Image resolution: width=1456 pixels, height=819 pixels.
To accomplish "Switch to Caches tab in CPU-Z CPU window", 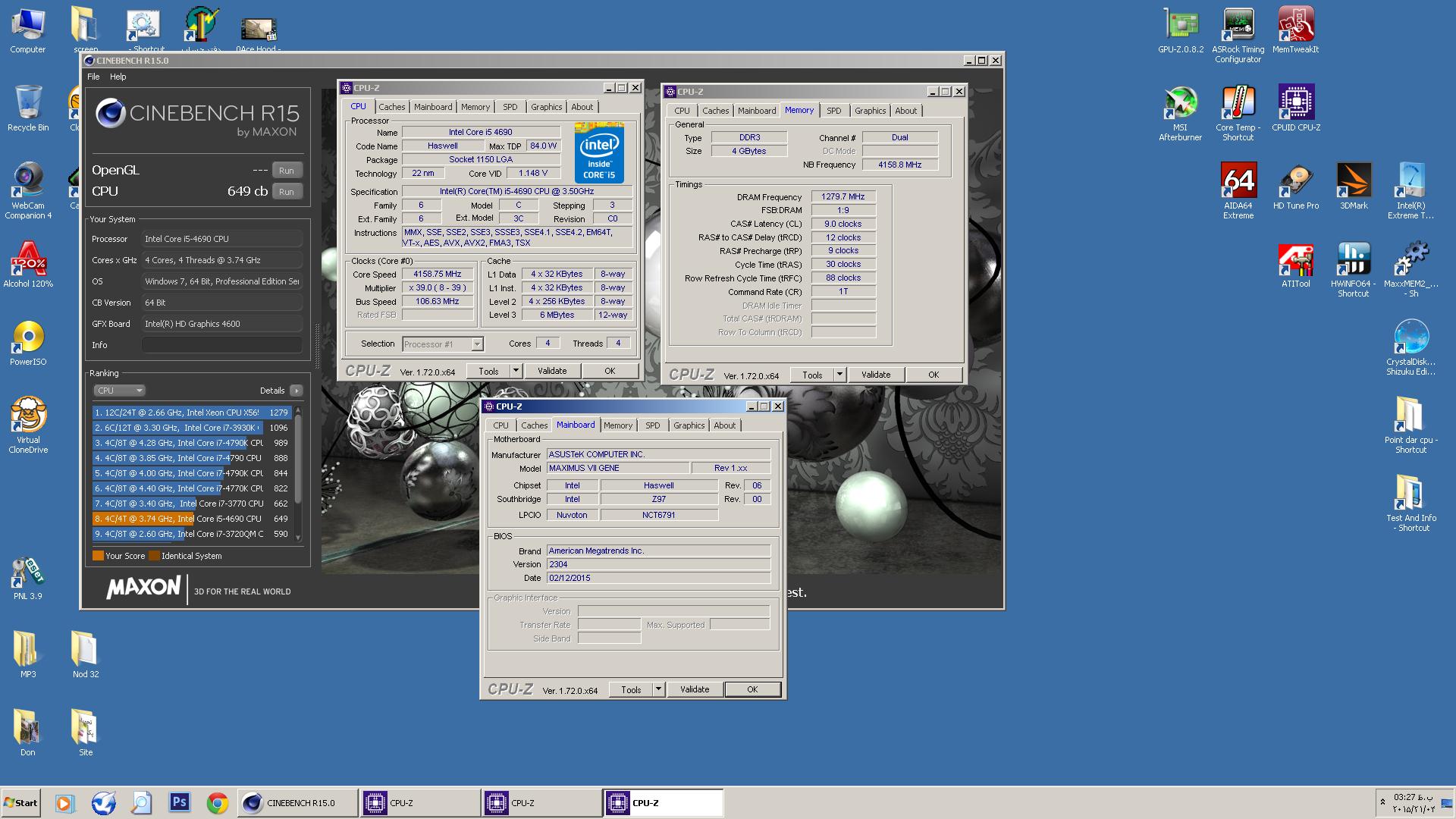I will (392, 107).
